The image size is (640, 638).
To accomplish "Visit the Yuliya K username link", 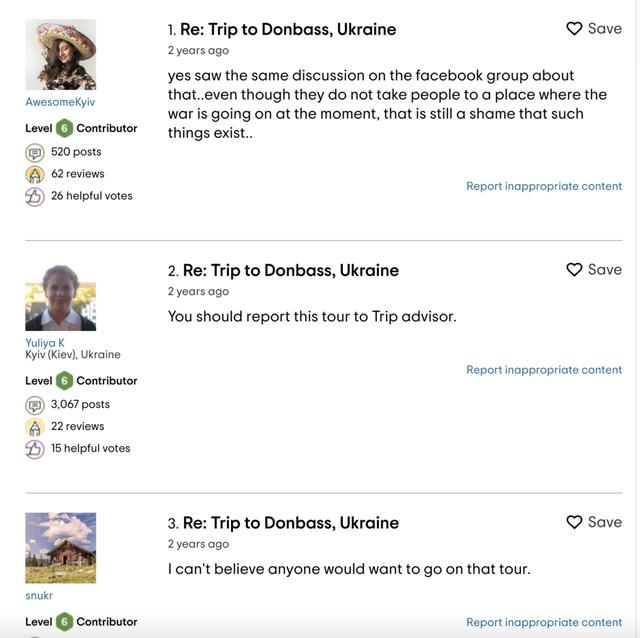I will click(45, 343).
